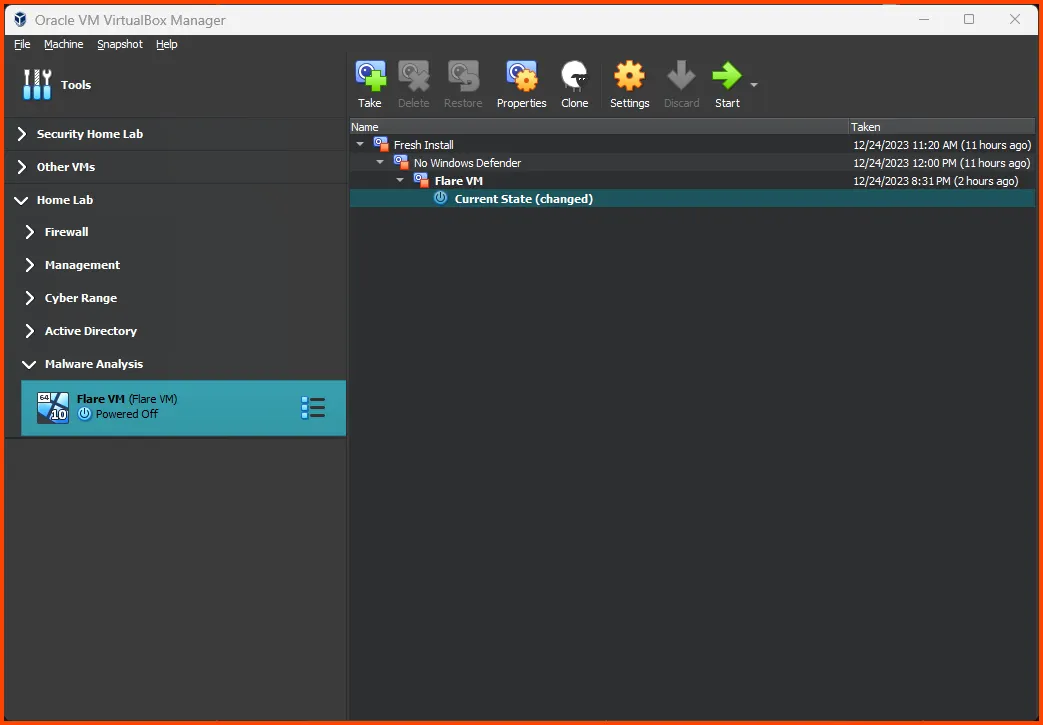Click the VirtualBox title bar logo

pyautogui.click(x=21, y=19)
